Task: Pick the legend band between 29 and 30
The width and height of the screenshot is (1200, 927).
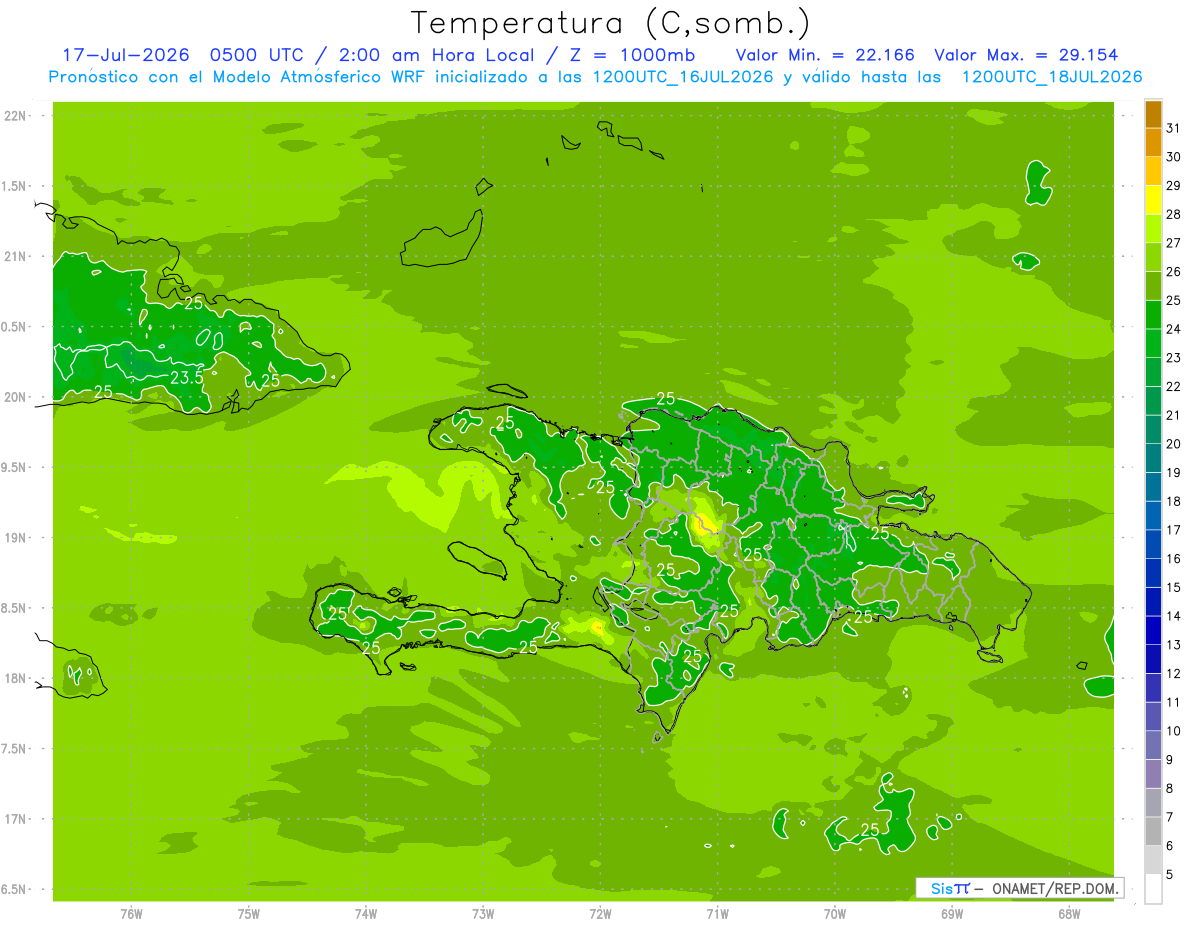Action: click(1153, 171)
